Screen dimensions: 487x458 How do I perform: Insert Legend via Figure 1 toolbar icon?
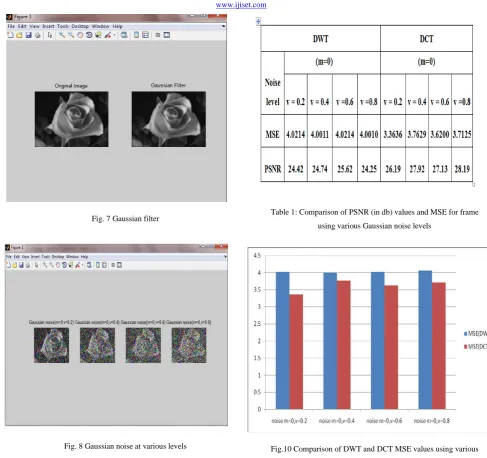pyautogui.click(x=104, y=265)
